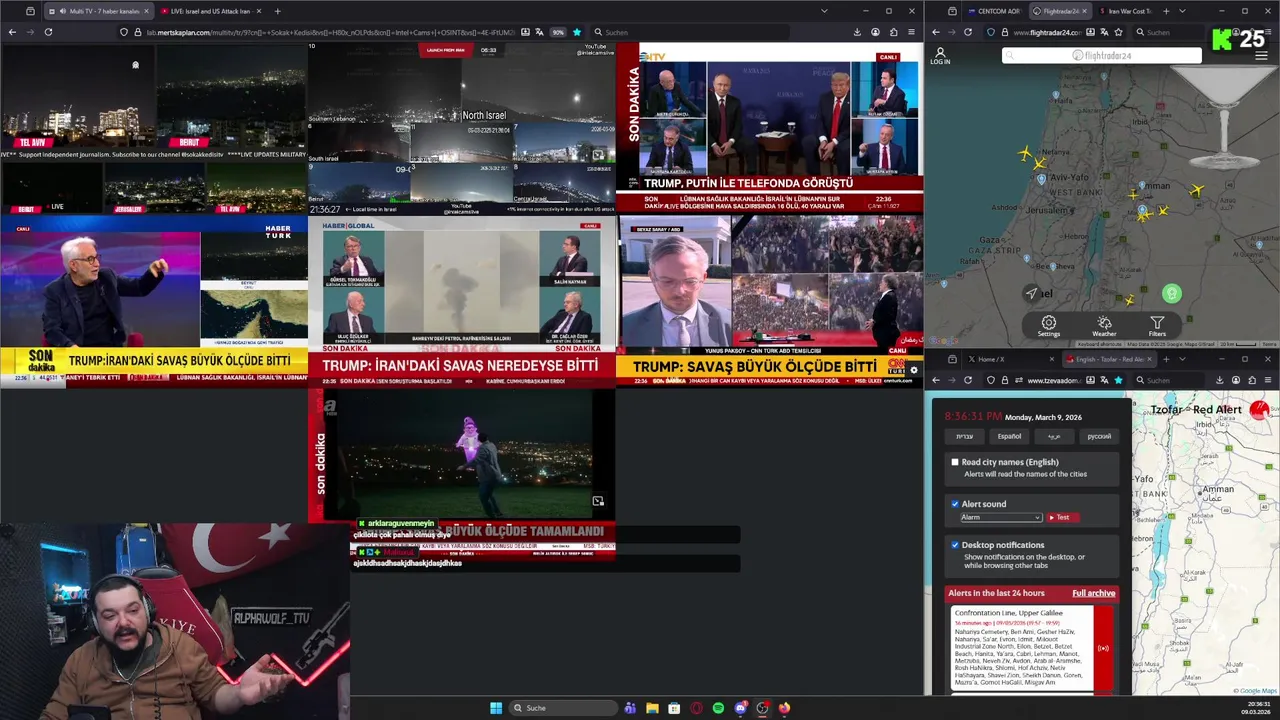Click North Israel multi-cam stream tile
1280x720 pixels.
[x=462, y=128]
